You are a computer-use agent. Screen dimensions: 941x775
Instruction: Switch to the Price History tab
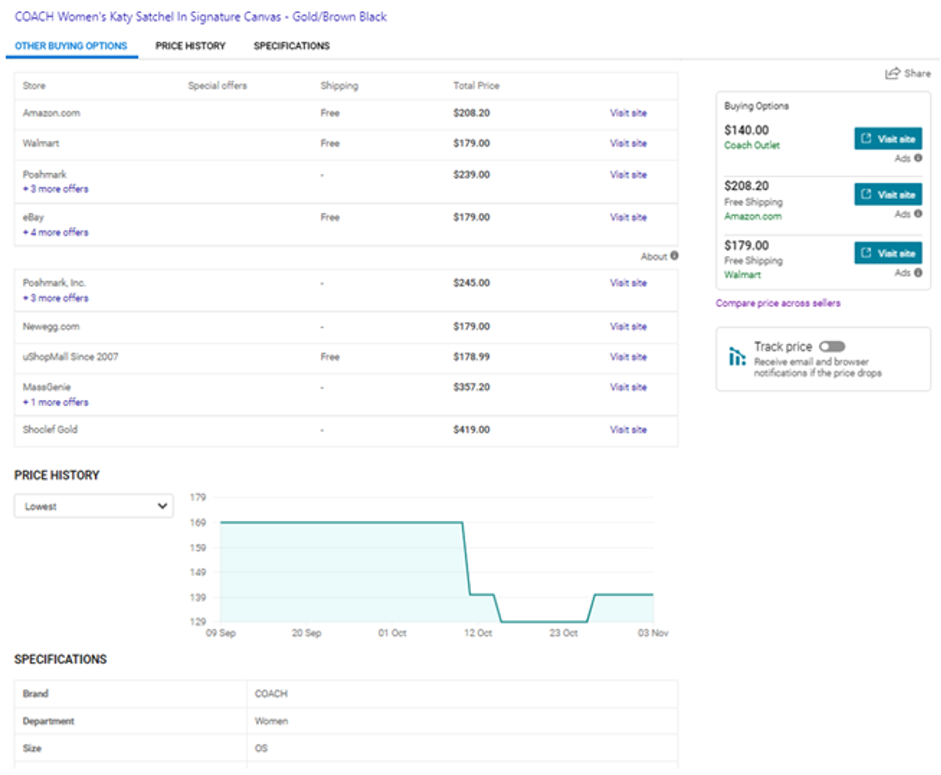(x=190, y=46)
